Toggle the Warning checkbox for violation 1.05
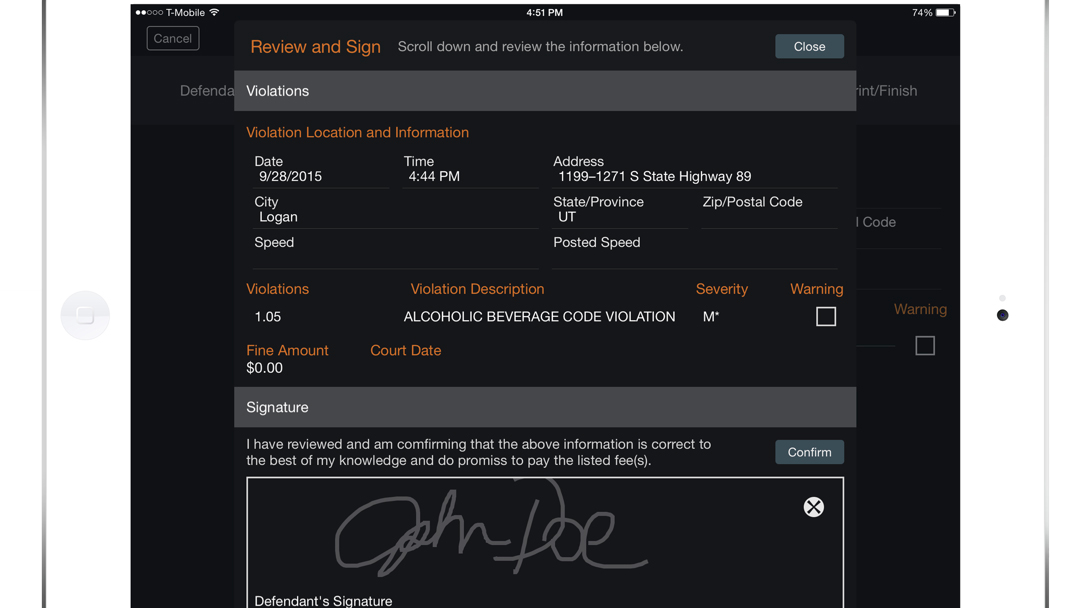The image size is (1080, 608). 825,316
